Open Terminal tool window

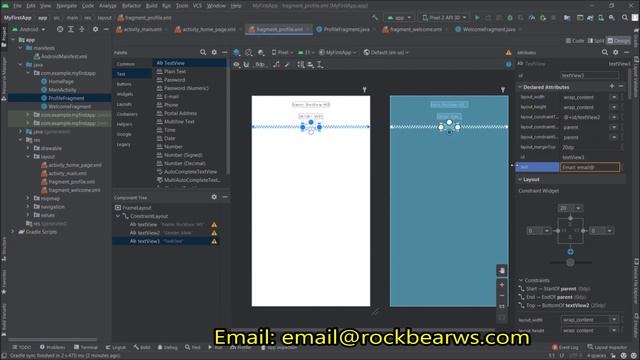(x=85, y=347)
